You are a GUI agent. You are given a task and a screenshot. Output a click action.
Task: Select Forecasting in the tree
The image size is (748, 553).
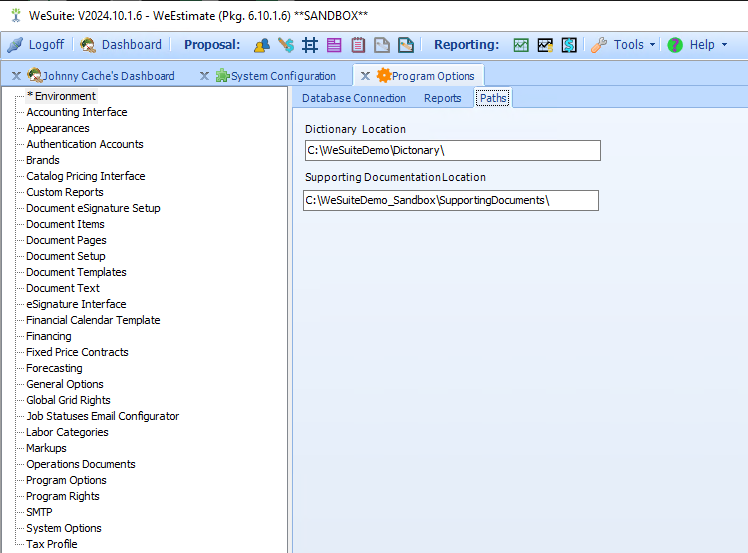coord(54,368)
